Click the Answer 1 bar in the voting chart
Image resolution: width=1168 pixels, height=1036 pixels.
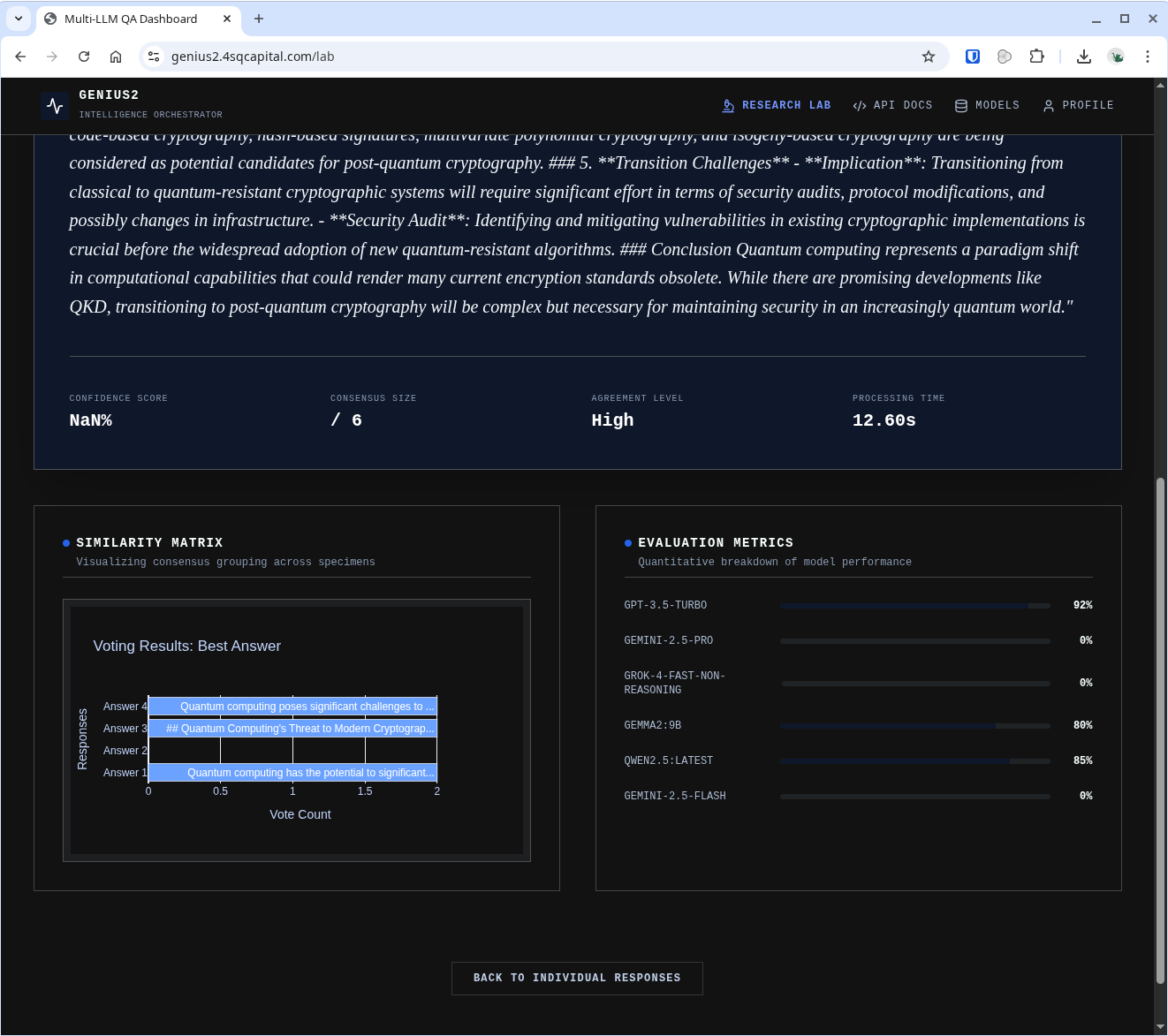click(292, 772)
